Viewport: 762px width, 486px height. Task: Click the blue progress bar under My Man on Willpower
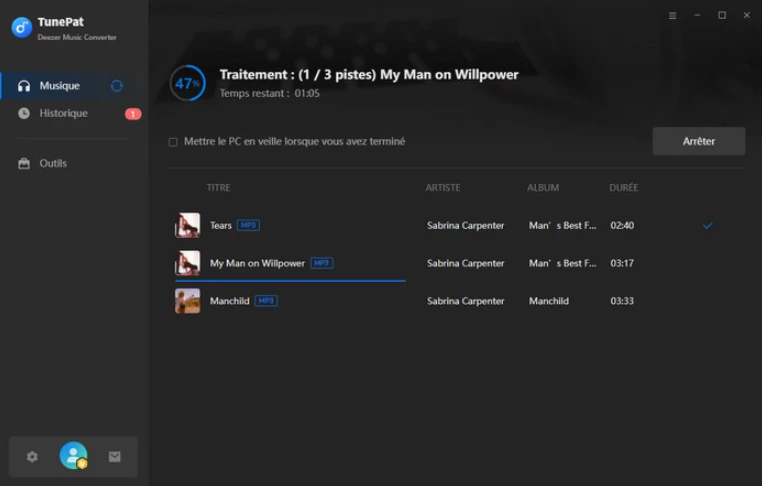pyautogui.click(x=290, y=280)
